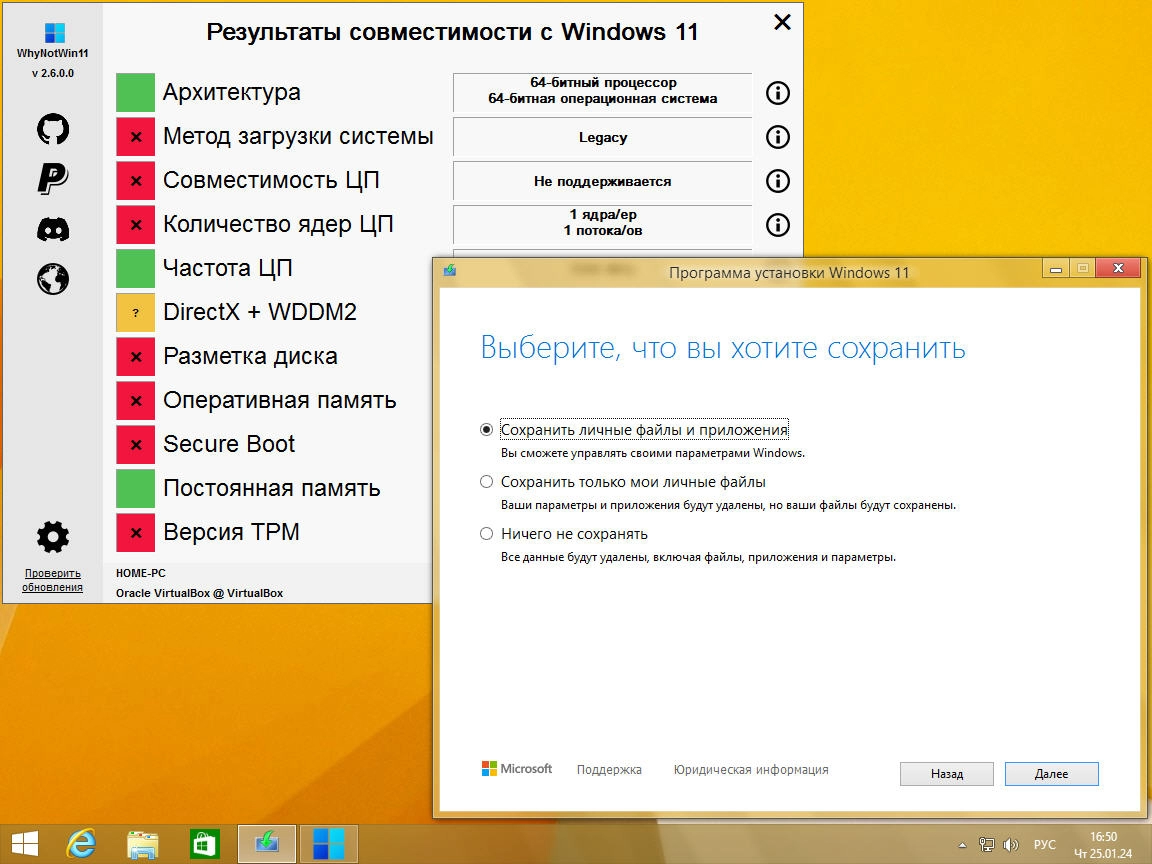Open Юридическая информация link
This screenshot has height=864, width=1152.
pos(751,770)
